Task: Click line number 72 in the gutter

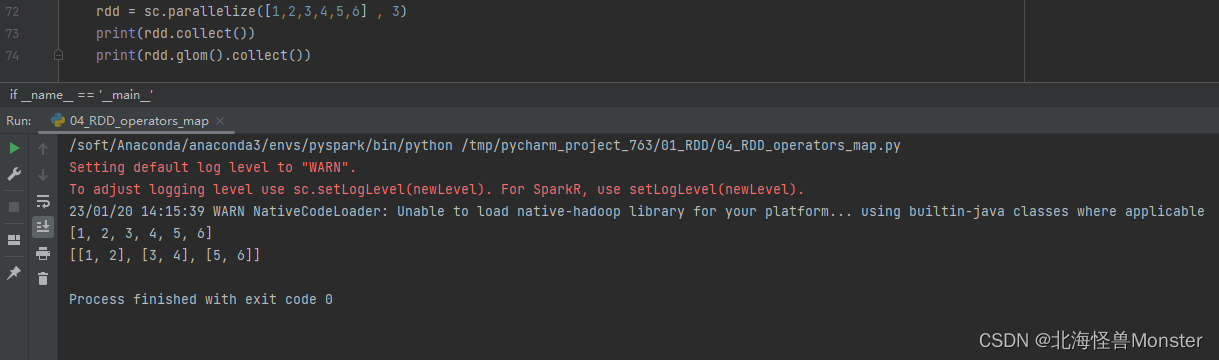Action: pyautogui.click(x=12, y=11)
